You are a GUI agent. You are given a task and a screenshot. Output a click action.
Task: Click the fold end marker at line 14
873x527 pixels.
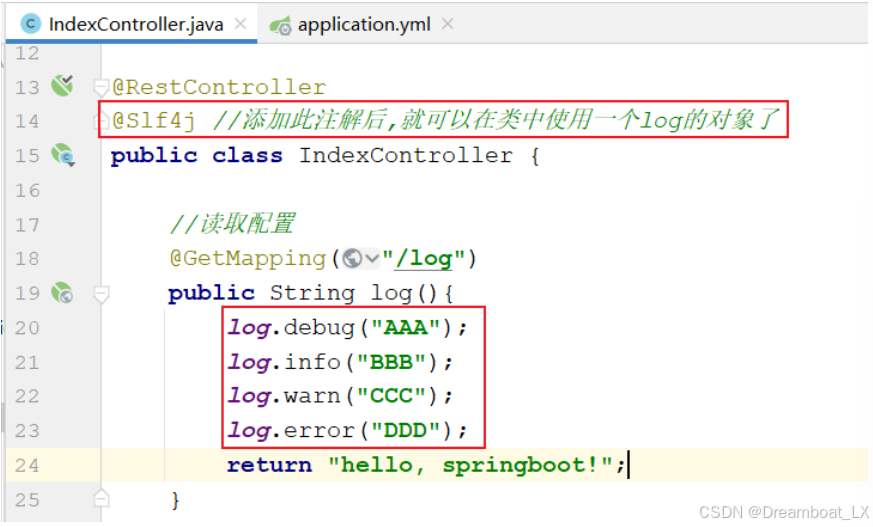point(101,120)
